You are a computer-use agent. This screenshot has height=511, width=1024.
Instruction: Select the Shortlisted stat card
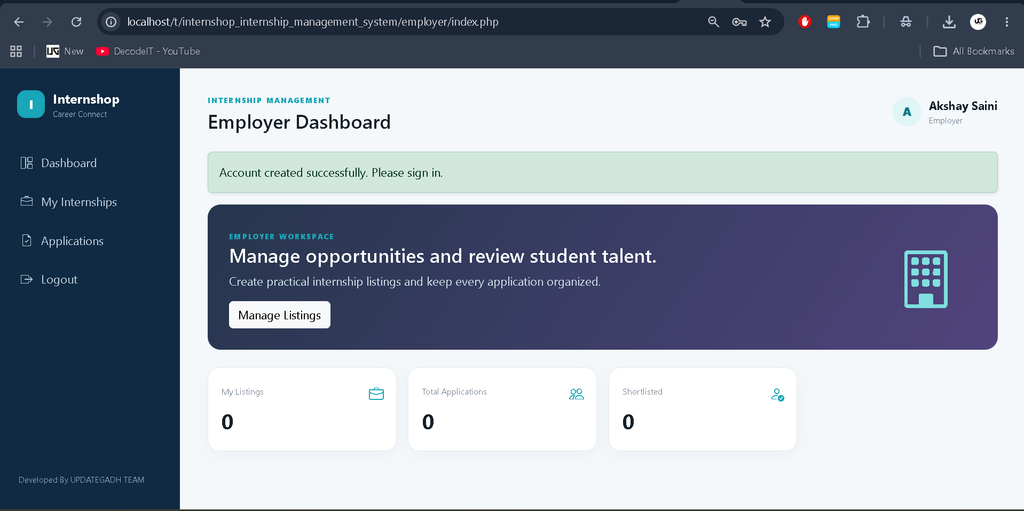coord(703,409)
